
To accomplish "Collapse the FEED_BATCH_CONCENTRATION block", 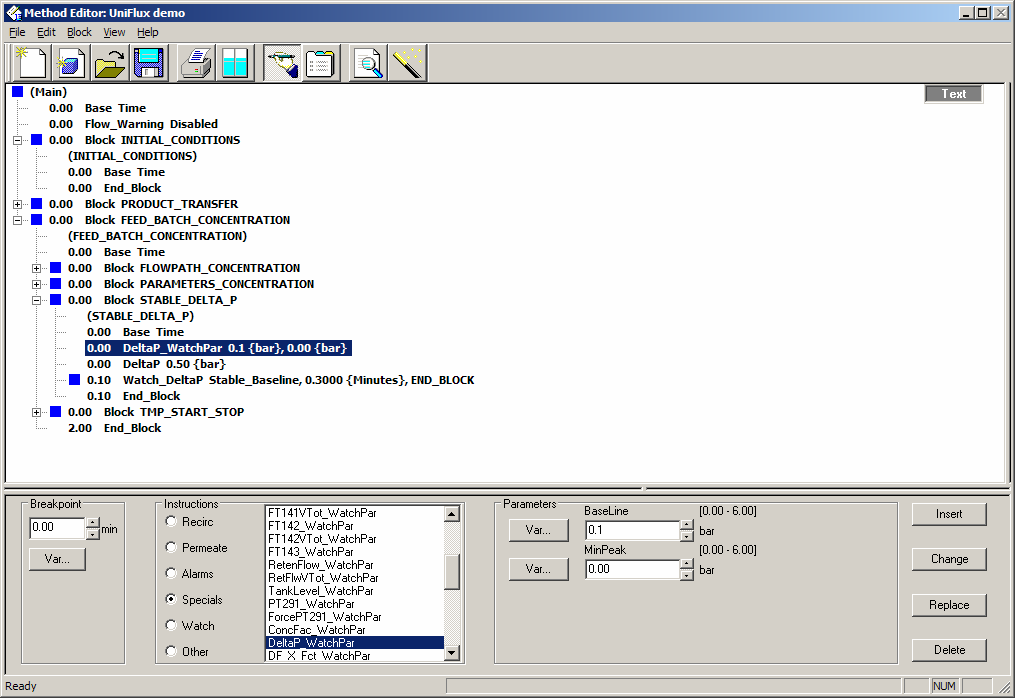I will coord(17,220).
